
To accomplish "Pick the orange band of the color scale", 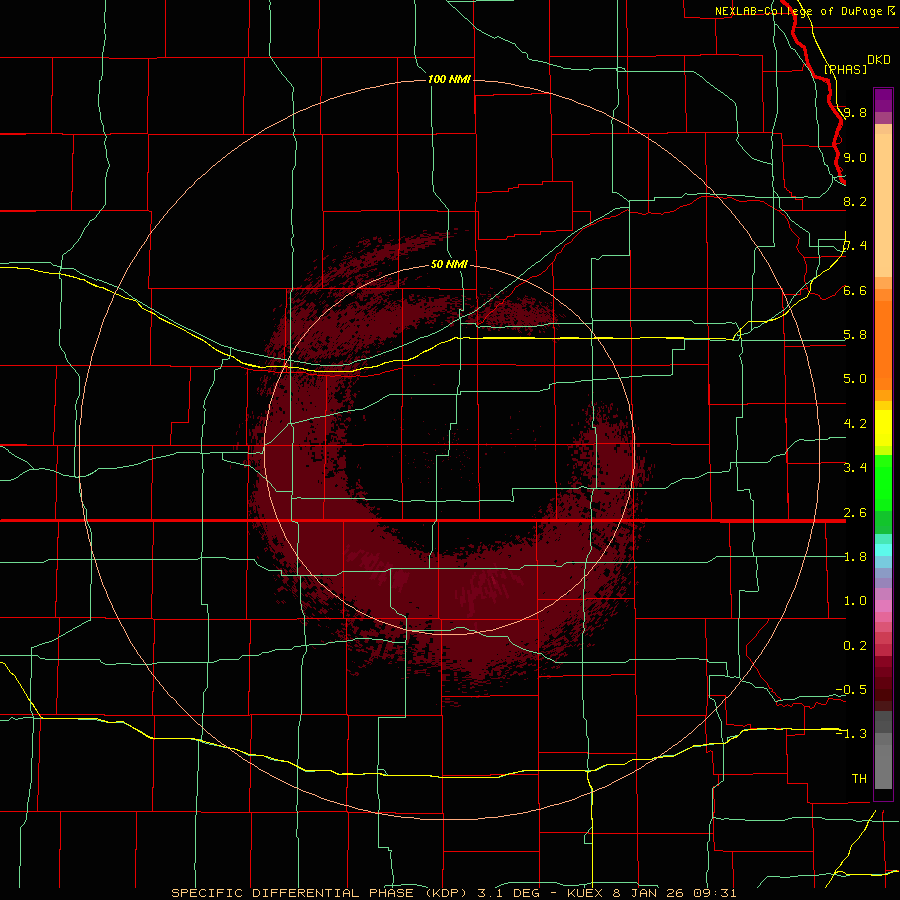I will 883,344.
